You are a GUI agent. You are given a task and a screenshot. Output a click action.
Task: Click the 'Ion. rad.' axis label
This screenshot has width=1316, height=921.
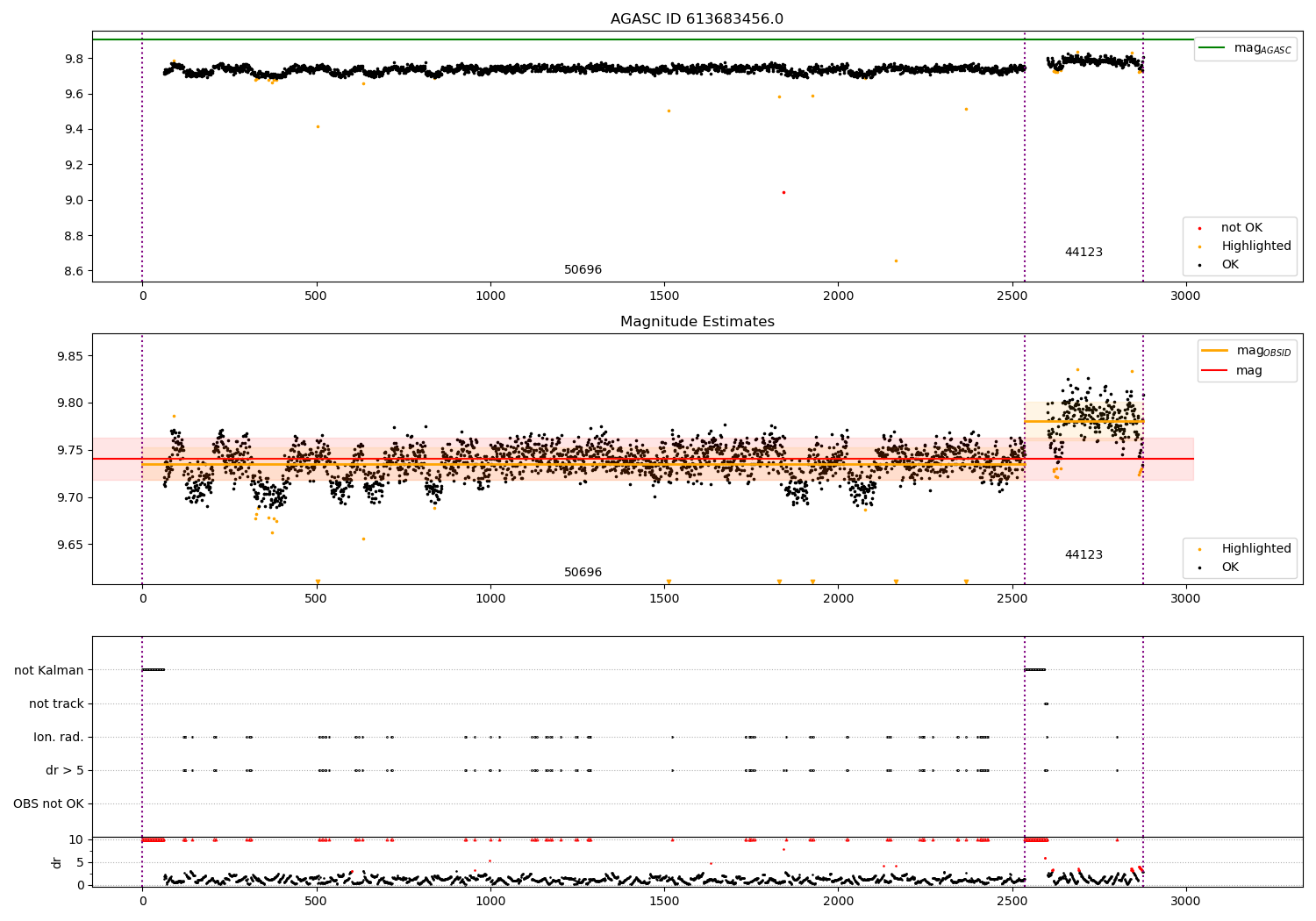[x=59, y=738]
